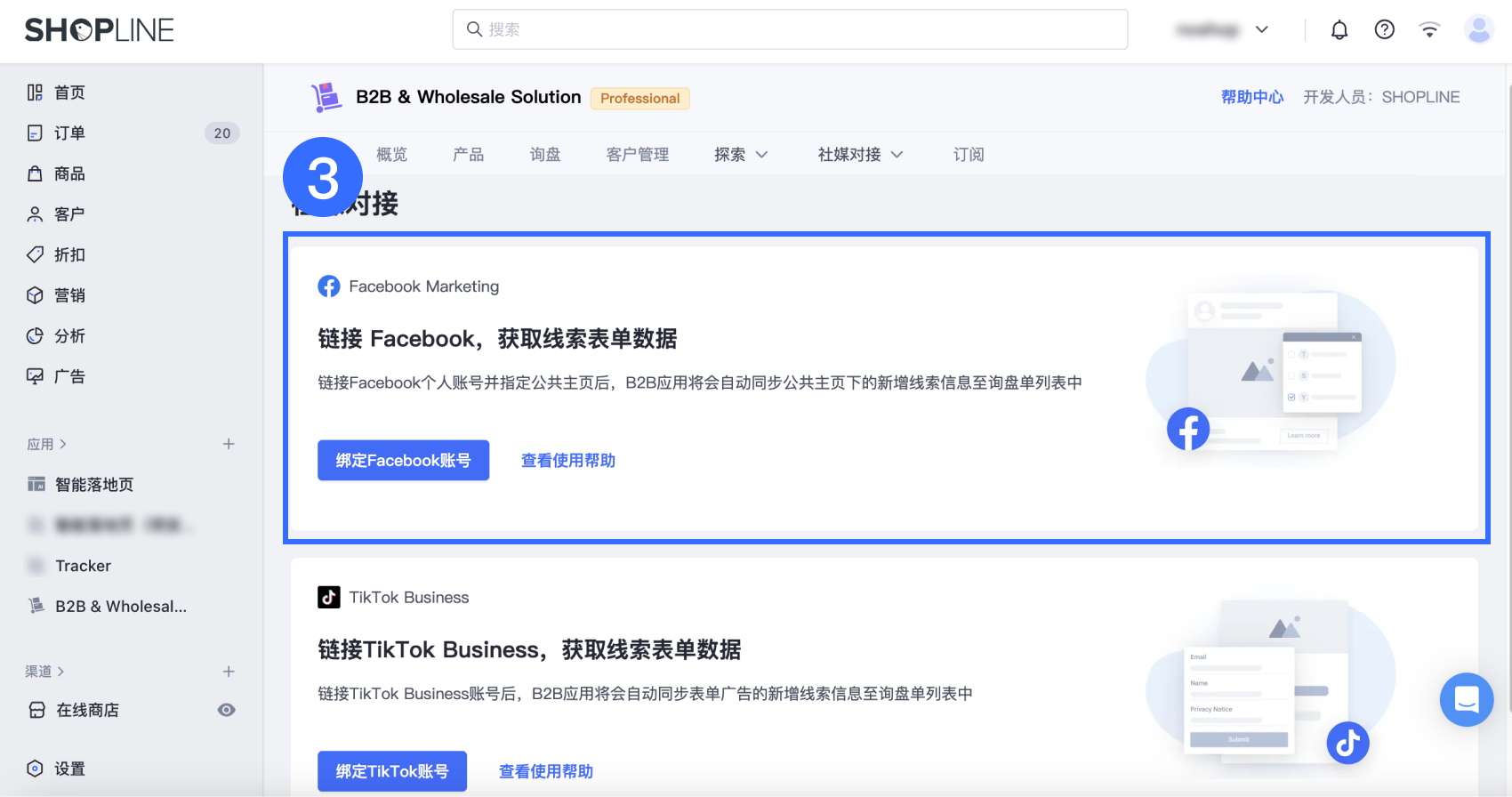1512x797 pixels.
Task: Focus the 搜索 search field
Action: point(790,29)
